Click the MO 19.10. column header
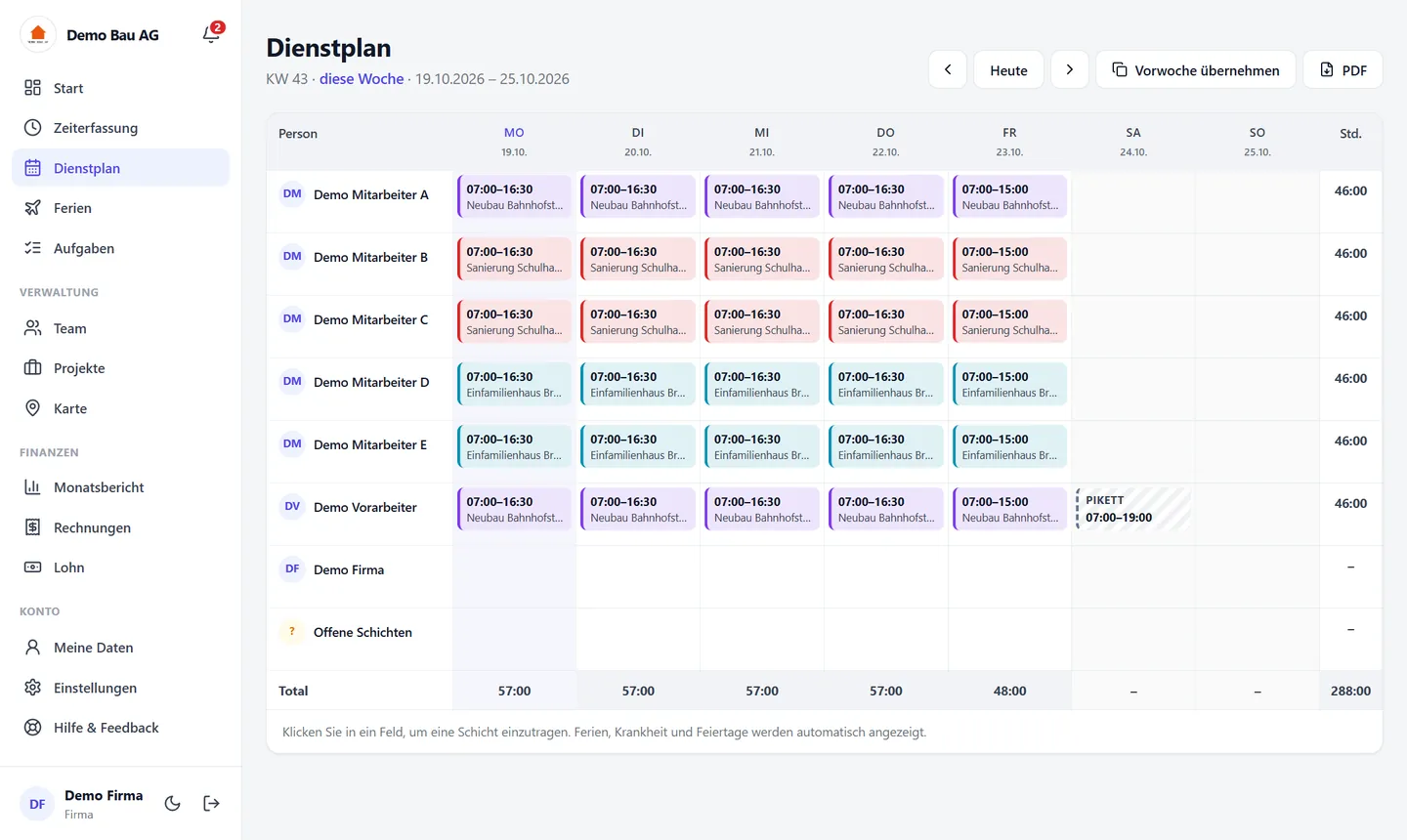The image size is (1407, 840). [x=514, y=142]
